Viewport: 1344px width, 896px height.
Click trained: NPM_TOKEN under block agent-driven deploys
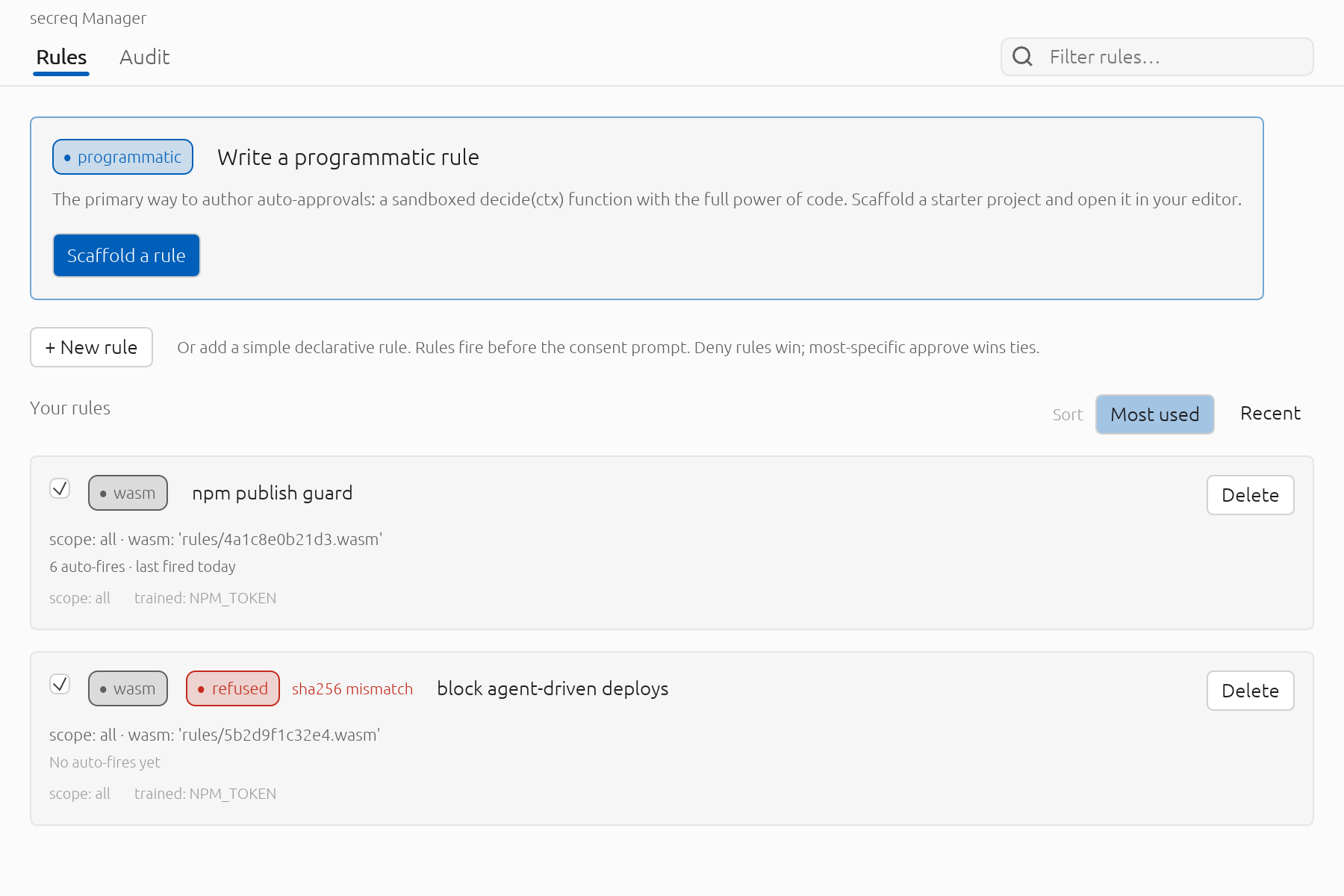coord(205,794)
